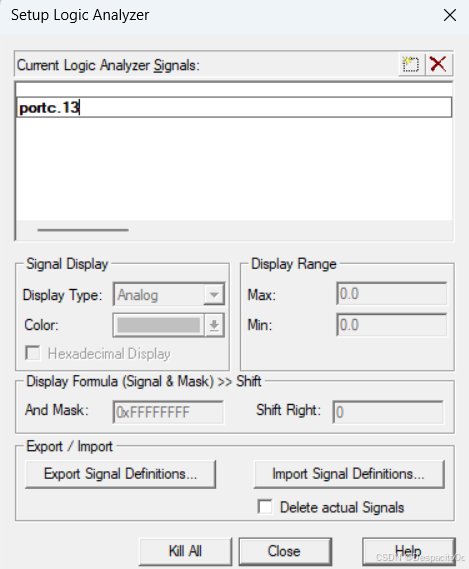Click the red Delete signal icon
The width and height of the screenshot is (469, 569).
(x=439, y=65)
